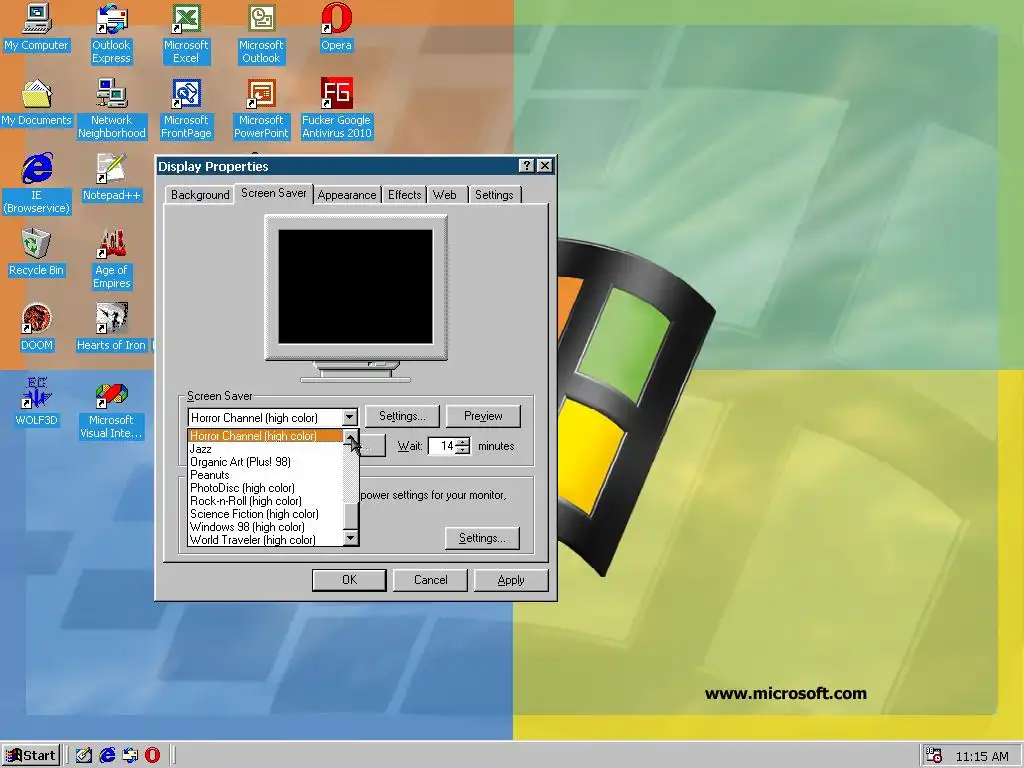Click the Preview button
This screenshot has width=1024, height=768.
483,416
